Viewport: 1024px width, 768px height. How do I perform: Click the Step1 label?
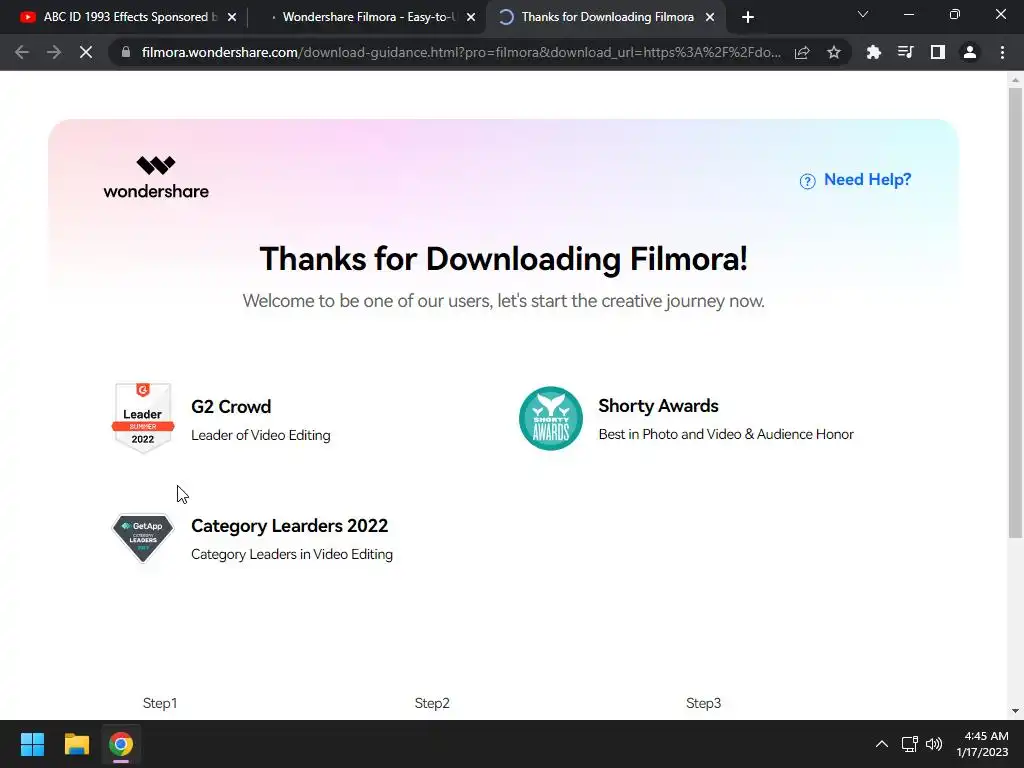point(160,703)
